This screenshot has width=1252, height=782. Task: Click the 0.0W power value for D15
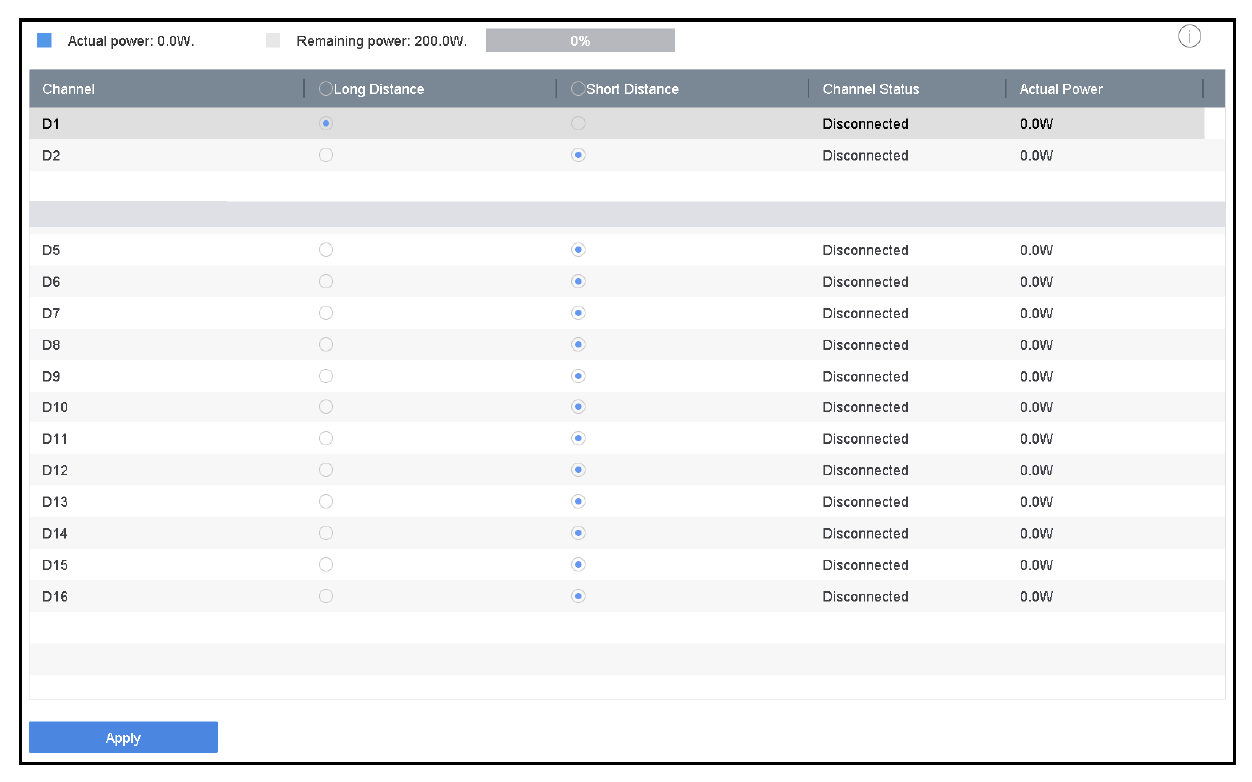(1036, 565)
